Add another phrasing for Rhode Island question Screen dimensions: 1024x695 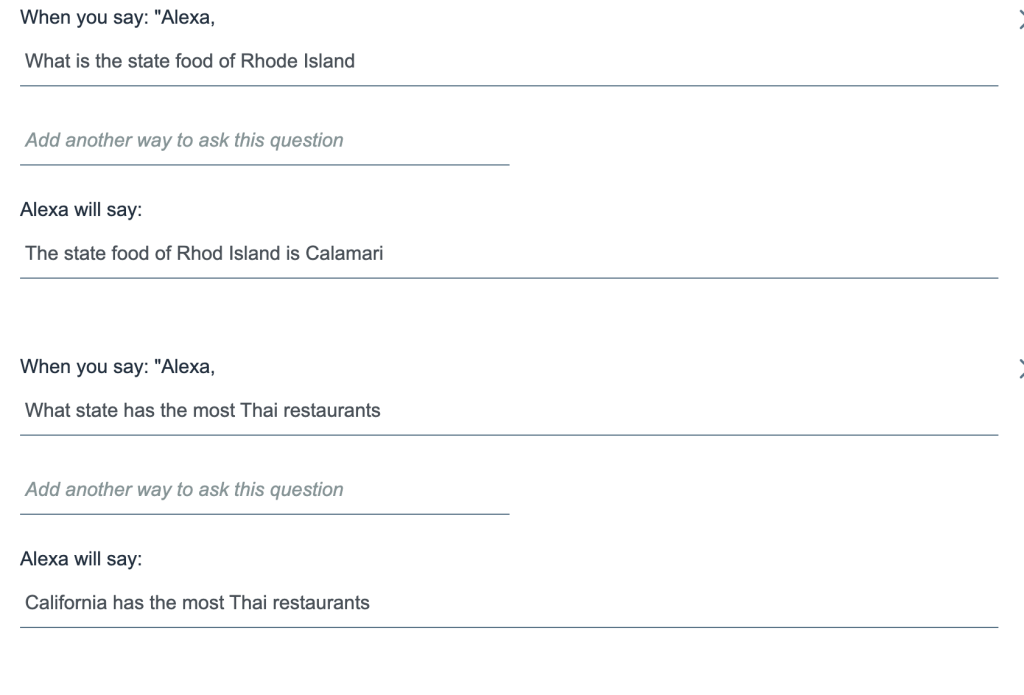click(264, 141)
